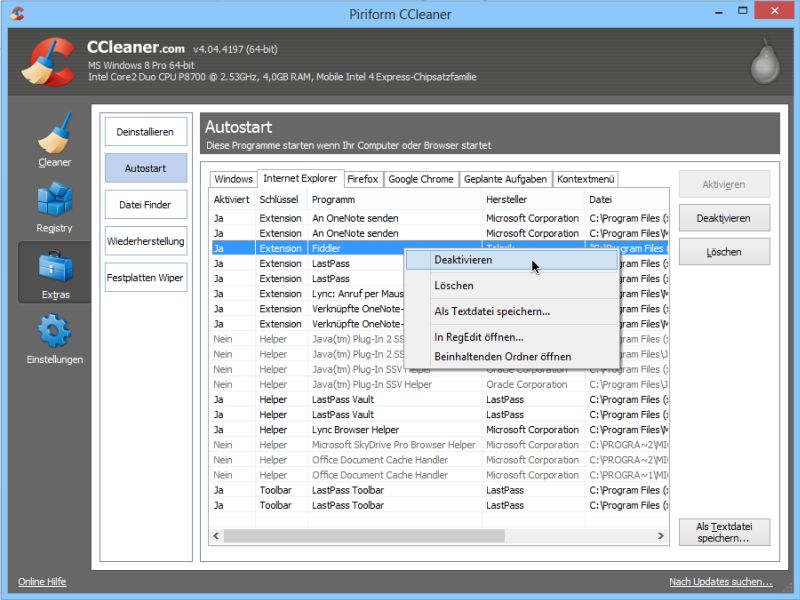Open the Deinstallieren panel
The width and height of the screenshot is (800, 600).
click(x=145, y=132)
